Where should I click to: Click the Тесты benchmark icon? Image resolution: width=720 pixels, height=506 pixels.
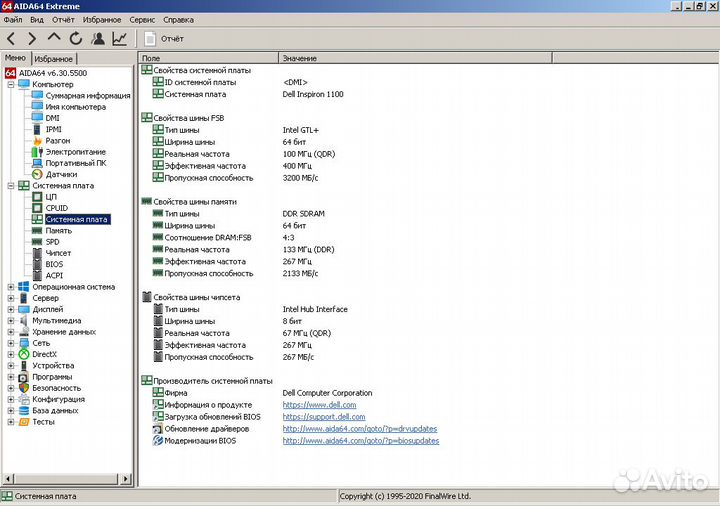24,422
